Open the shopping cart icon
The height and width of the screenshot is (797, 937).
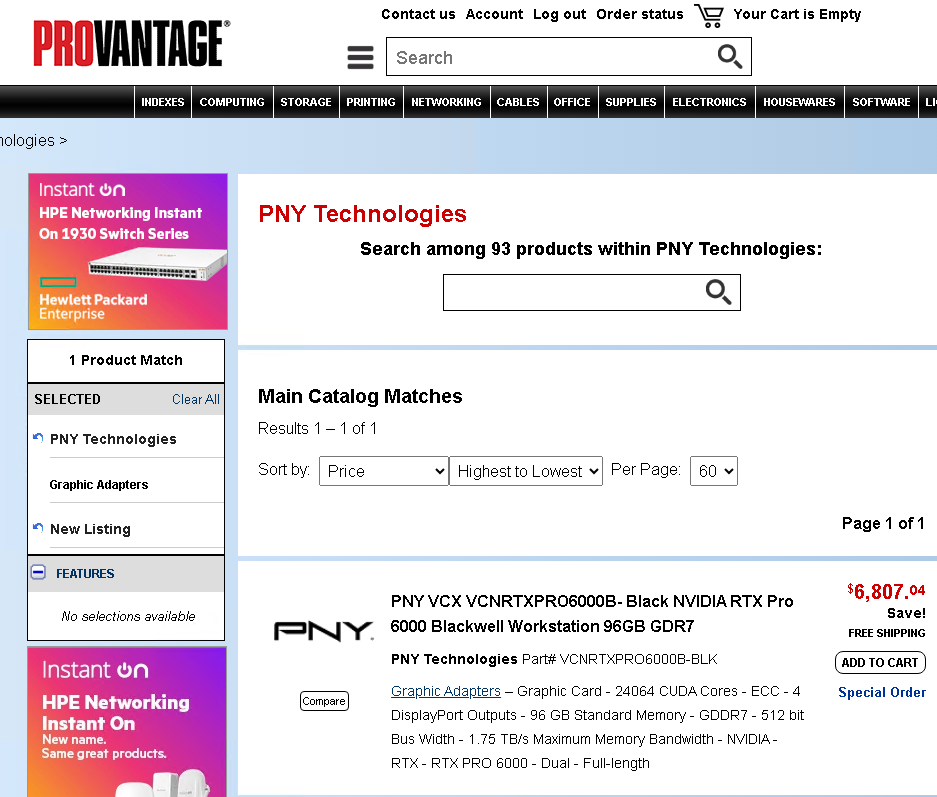pyautogui.click(x=709, y=15)
